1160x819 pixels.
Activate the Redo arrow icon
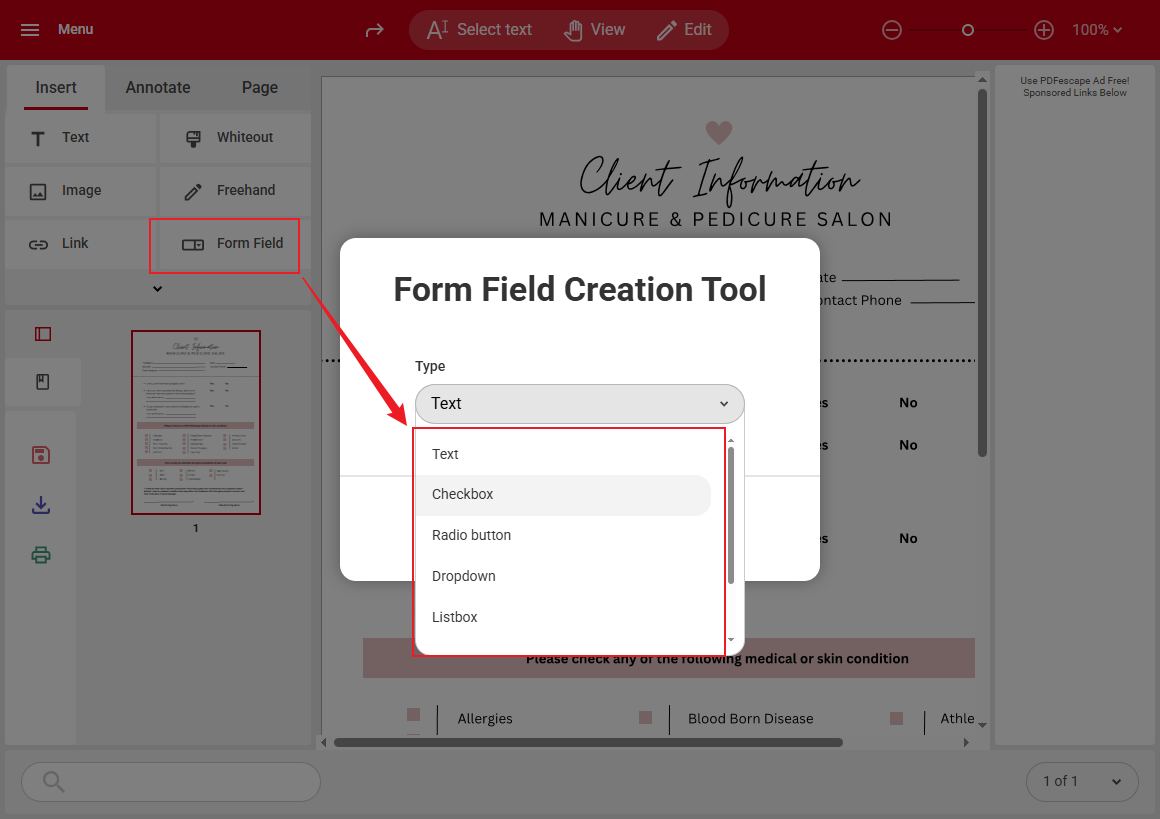(374, 30)
